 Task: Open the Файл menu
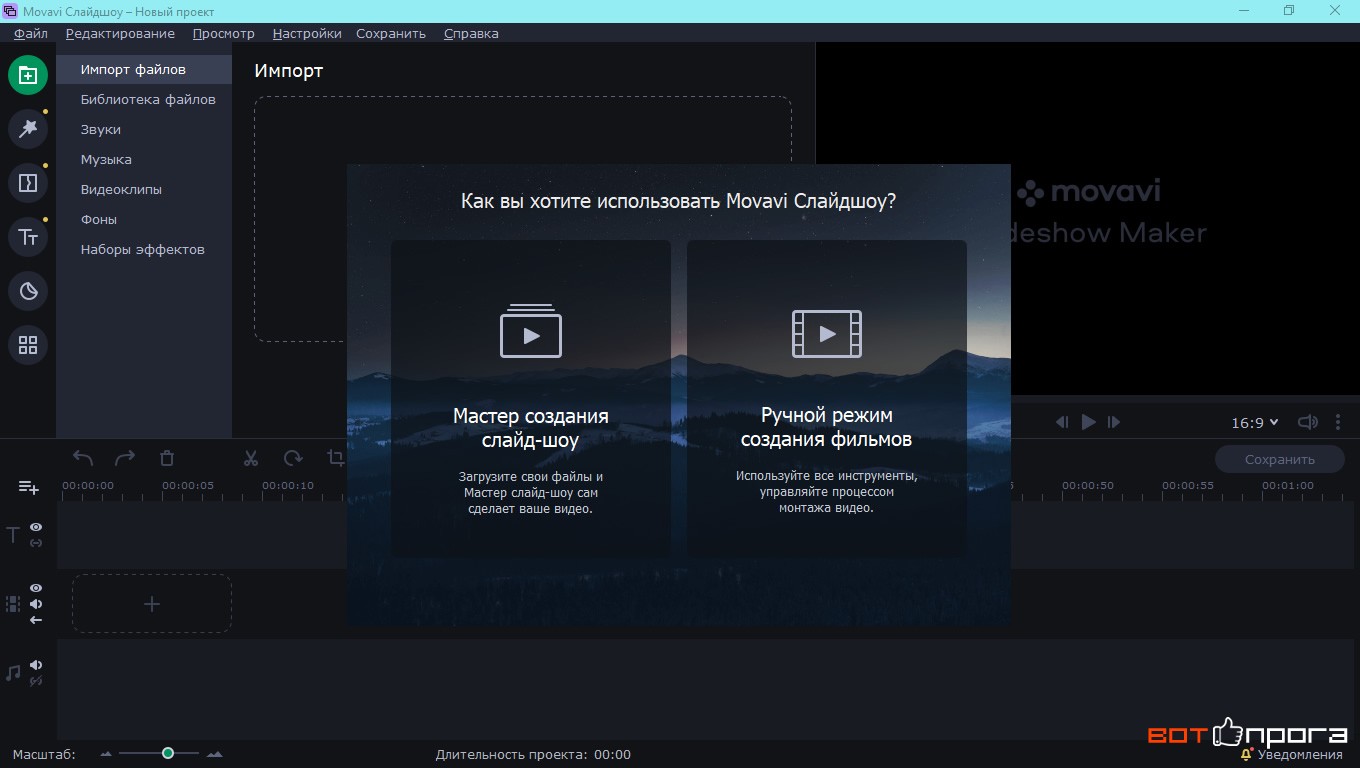click(31, 33)
